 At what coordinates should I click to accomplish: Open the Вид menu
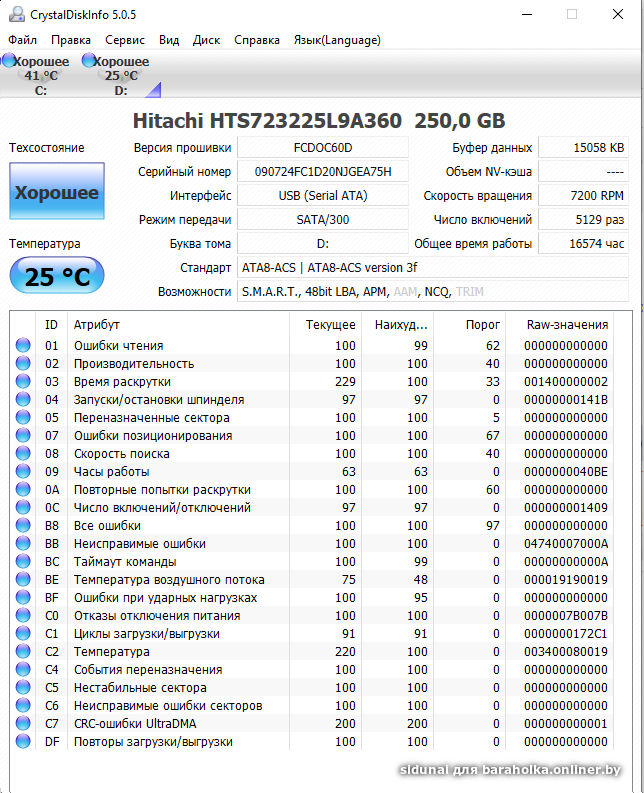point(169,40)
